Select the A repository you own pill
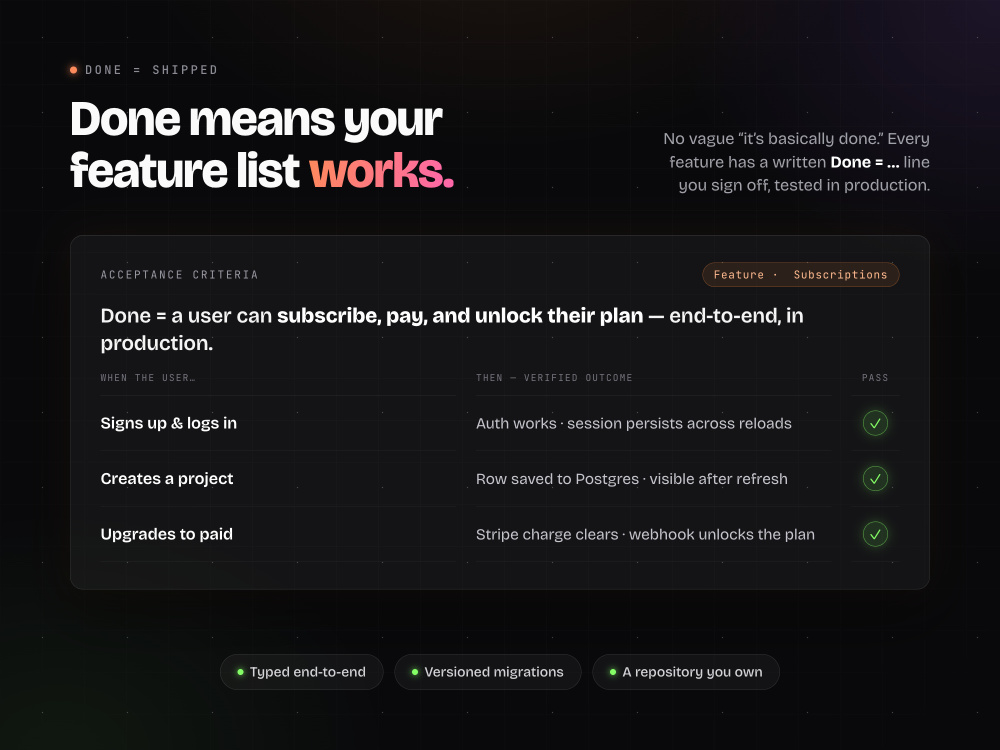Image resolution: width=1000 pixels, height=750 pixels. tap(686, 672)
